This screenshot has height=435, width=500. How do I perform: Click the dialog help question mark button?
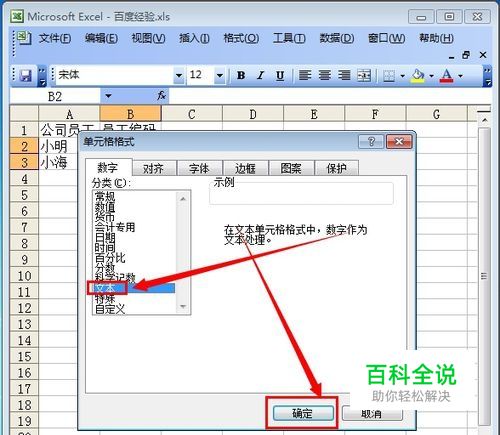[371, 142]
